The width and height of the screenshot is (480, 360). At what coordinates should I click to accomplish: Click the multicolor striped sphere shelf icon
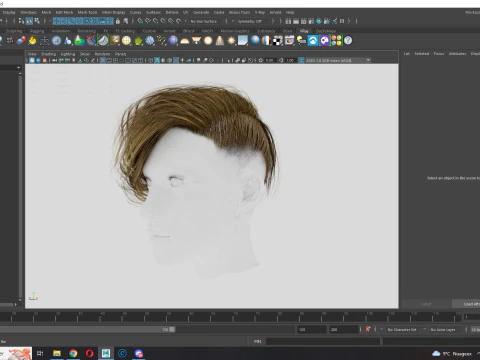pyautogui.click(x=266, y=41)
